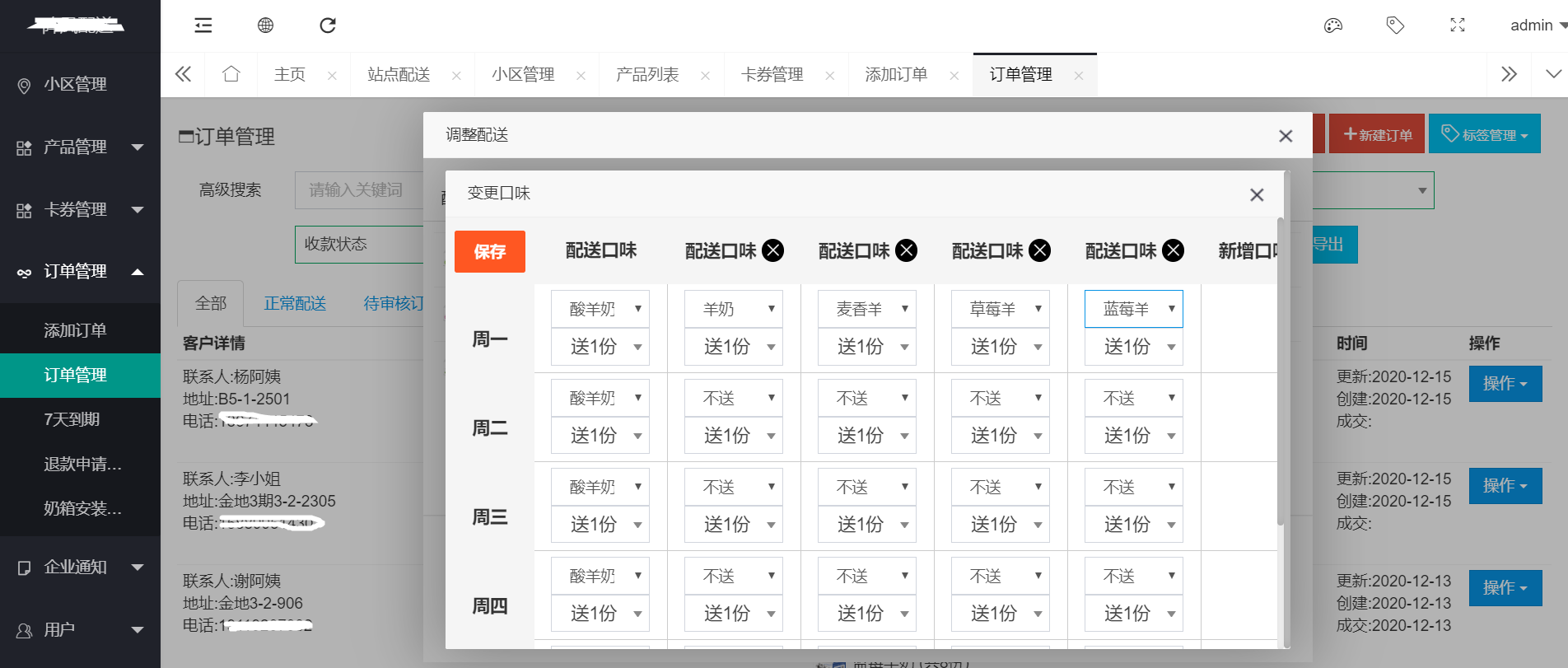Remove the third 配送口味 column
The image size is (1568, 668).
coord(906,250)
